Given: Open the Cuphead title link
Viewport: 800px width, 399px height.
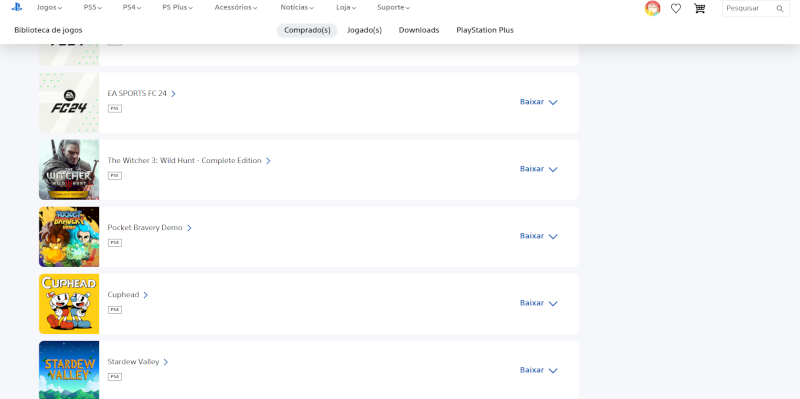Looking at the screenshot, I should [x=123, y=294].
